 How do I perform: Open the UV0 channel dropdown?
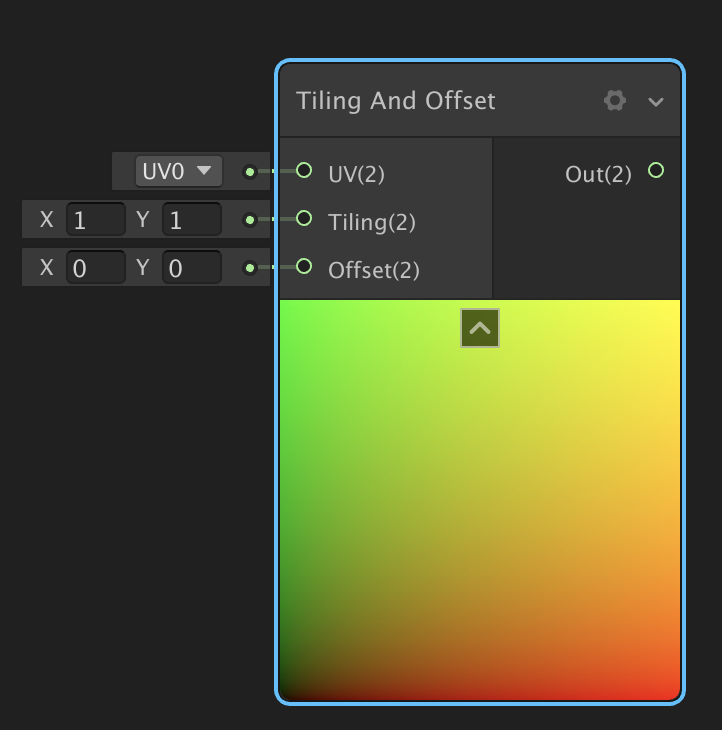179,171
